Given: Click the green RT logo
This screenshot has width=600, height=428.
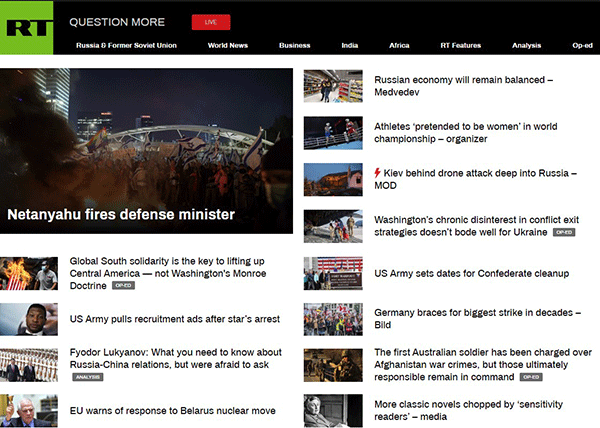Looking at the screenshot, I should point(26,27).
